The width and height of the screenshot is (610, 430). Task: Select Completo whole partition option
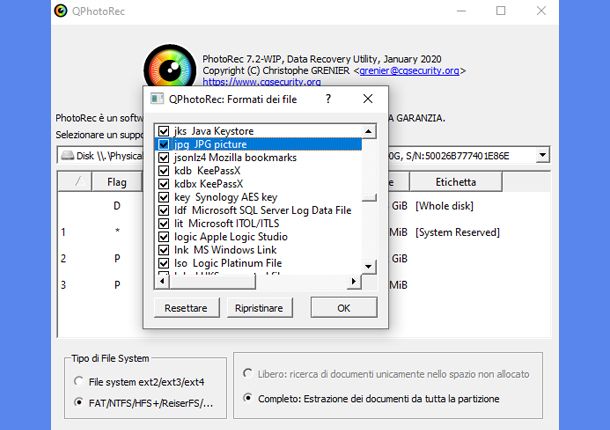pyautogui.click(x=371, y=398)
